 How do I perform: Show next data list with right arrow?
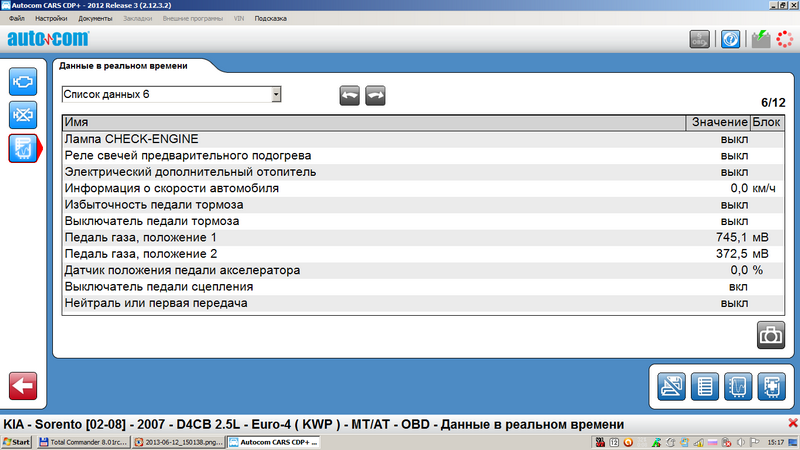(376, 95)
